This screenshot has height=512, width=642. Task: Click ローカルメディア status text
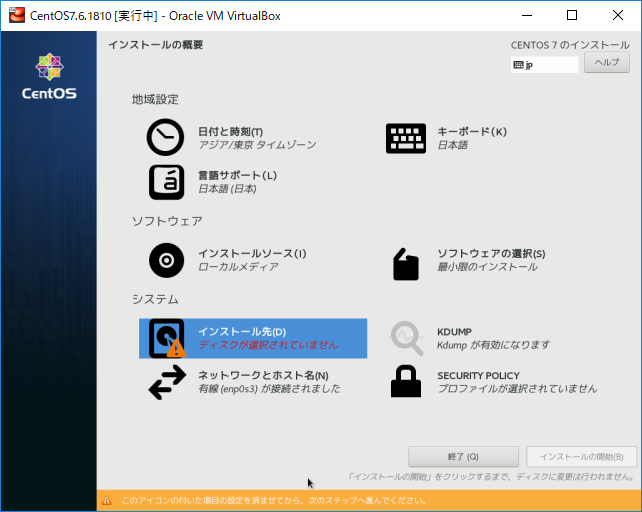(x=238, y=267)
